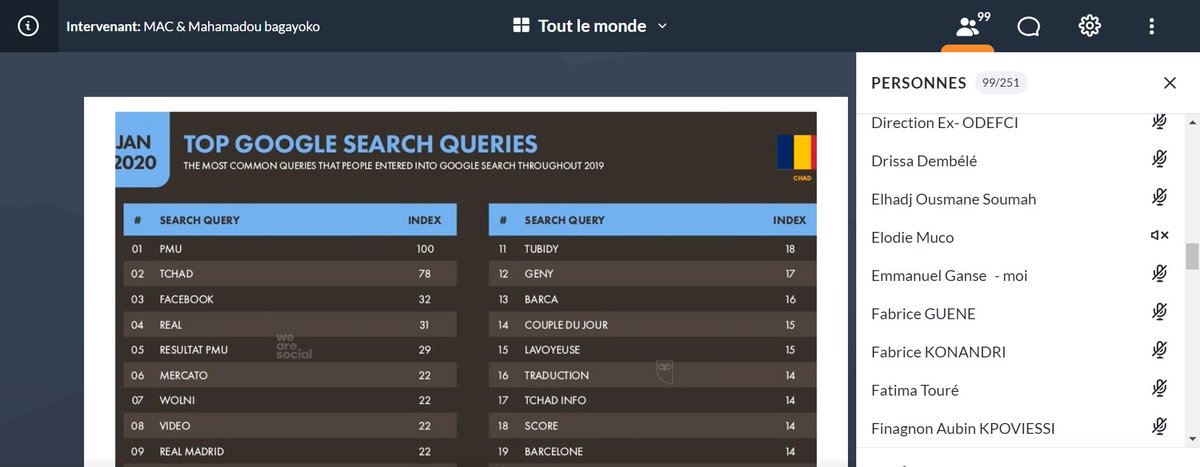Click the GENY row in the slide
This screenshot has width=1200, height=467.
point(653,273)
